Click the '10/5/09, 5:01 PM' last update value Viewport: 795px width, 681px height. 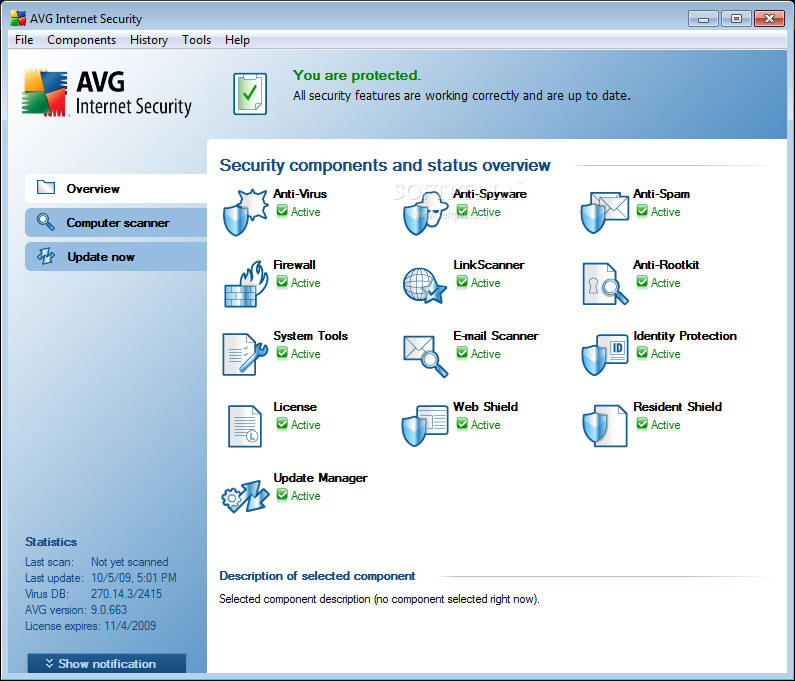(x=133, y=578)
